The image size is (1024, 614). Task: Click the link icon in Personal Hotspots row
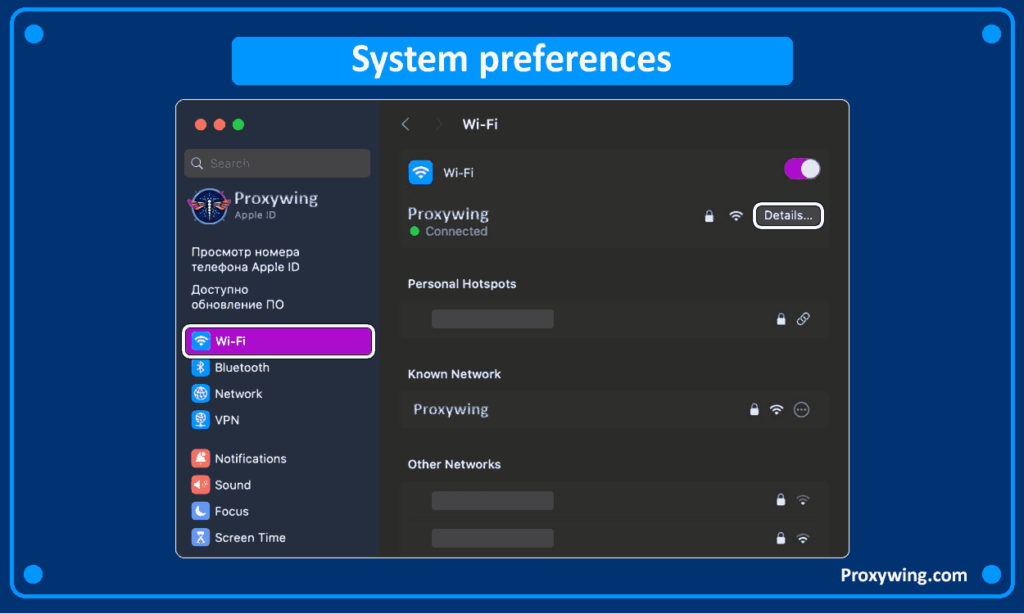(x=803, y=319)
